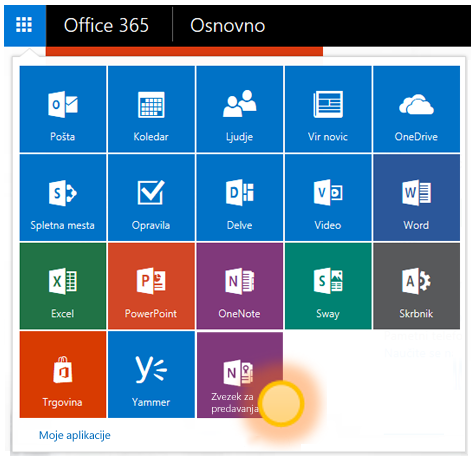Click the Moje aplikacije link

click(x=75, y=435)
